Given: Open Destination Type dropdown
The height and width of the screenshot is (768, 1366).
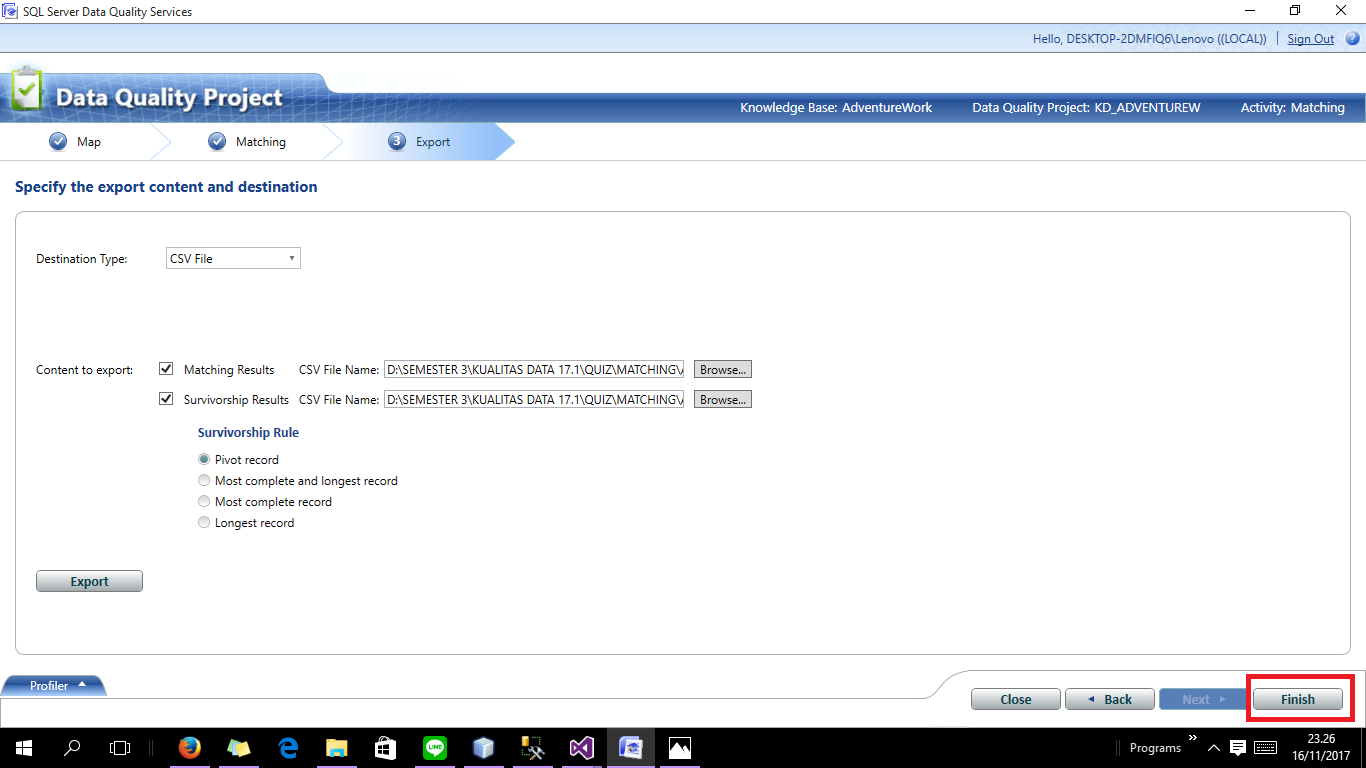Looking at the screenshot, I should click(233, 258).
